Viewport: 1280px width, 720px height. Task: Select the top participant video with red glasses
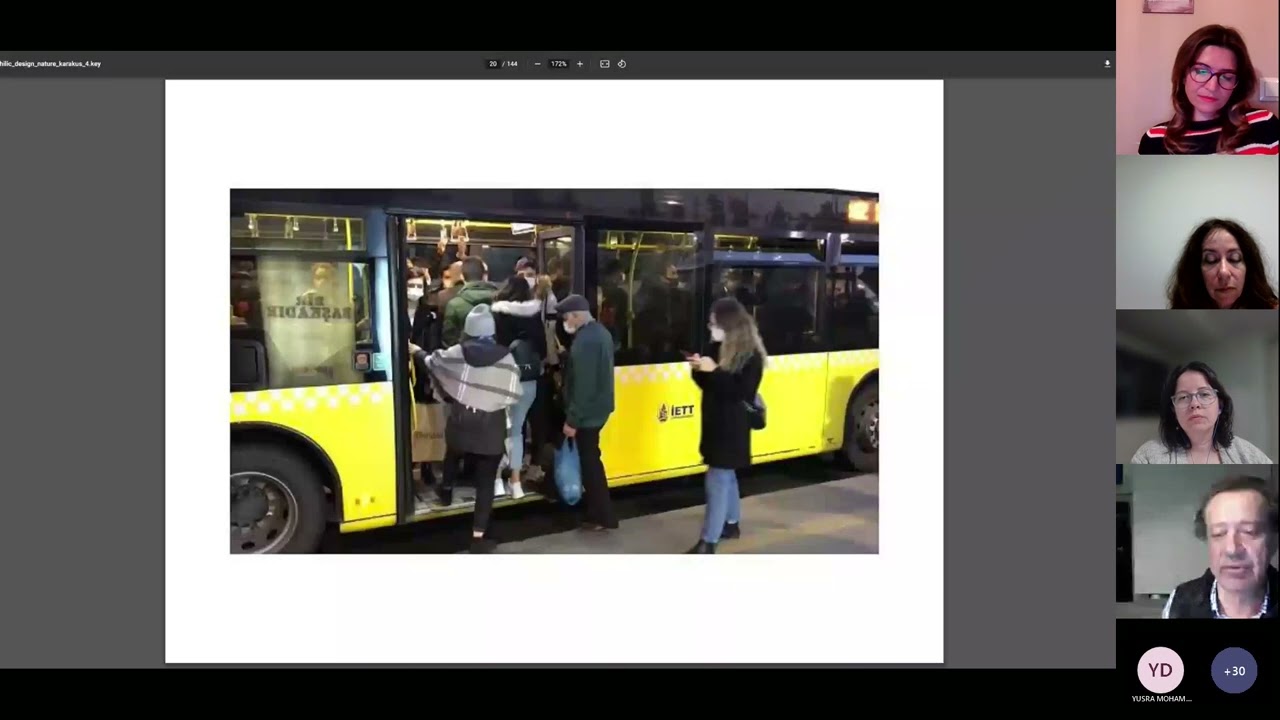1198,77
